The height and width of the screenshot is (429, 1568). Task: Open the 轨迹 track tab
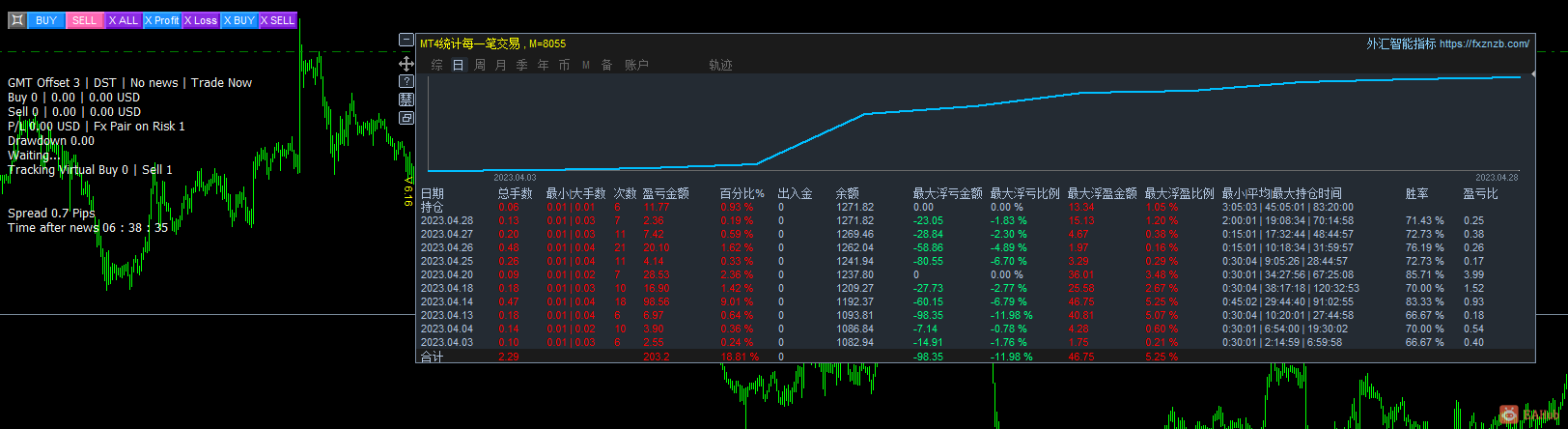[x=720, y=65]
